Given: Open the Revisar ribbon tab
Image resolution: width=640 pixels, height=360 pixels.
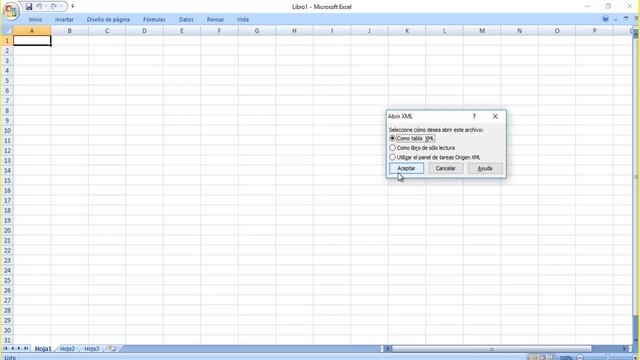Looking at the screenshot, I should click(x=215, y=20).
